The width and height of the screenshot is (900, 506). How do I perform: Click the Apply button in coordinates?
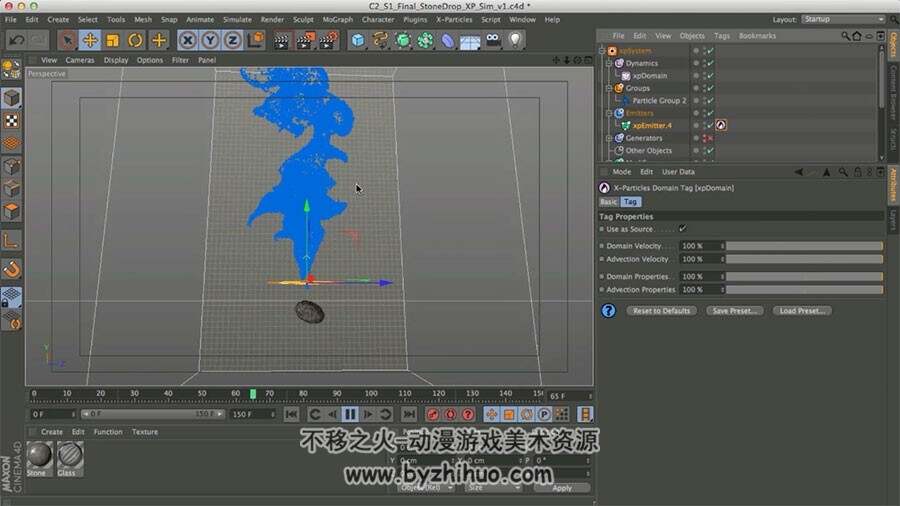pyautogui.click(x=562, y=488)
